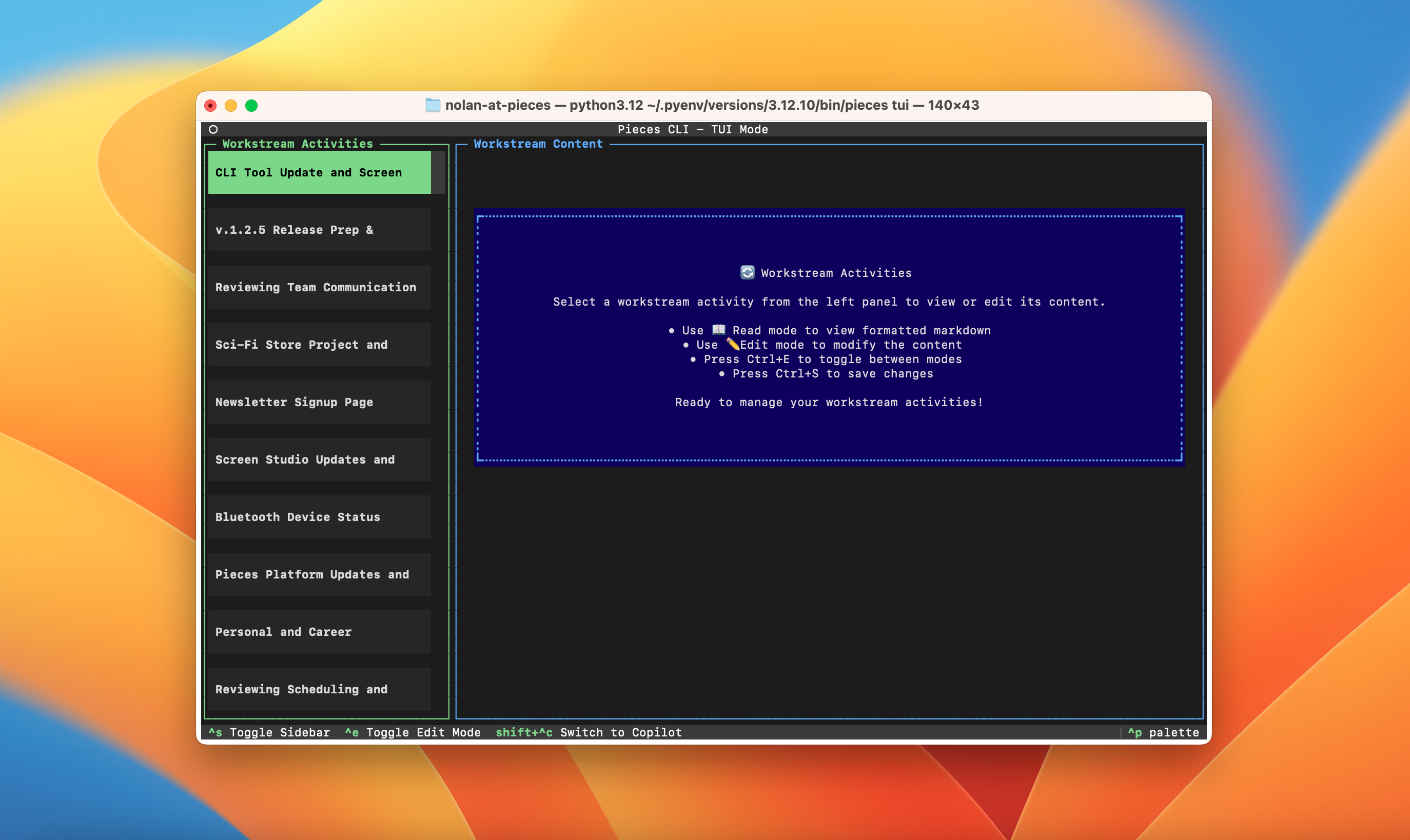1410x840 pixels.
Task: Open Screen Studio Updates and activity
Action: point(319,459)
